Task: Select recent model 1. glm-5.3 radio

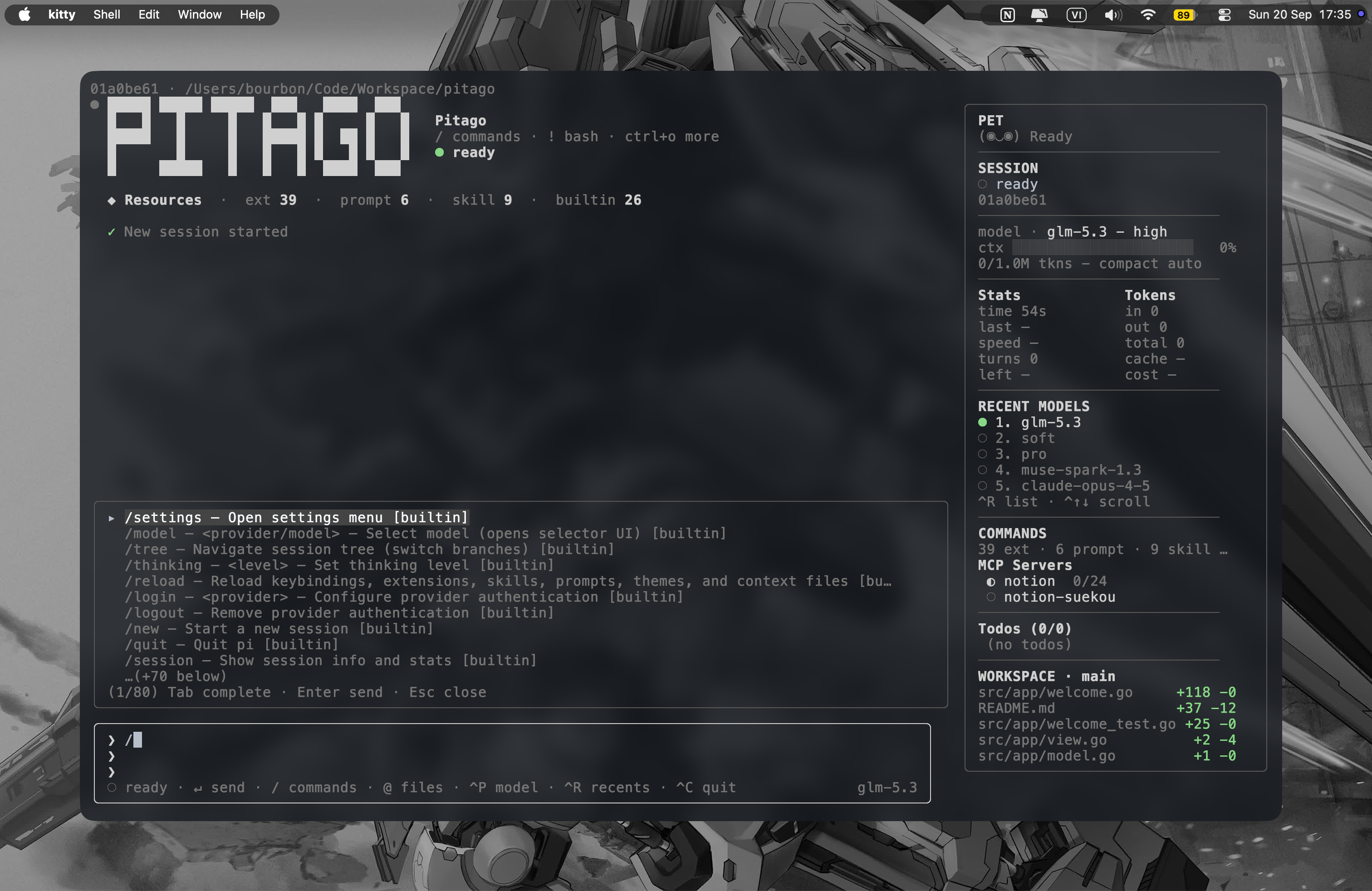Action: point(982,422)
